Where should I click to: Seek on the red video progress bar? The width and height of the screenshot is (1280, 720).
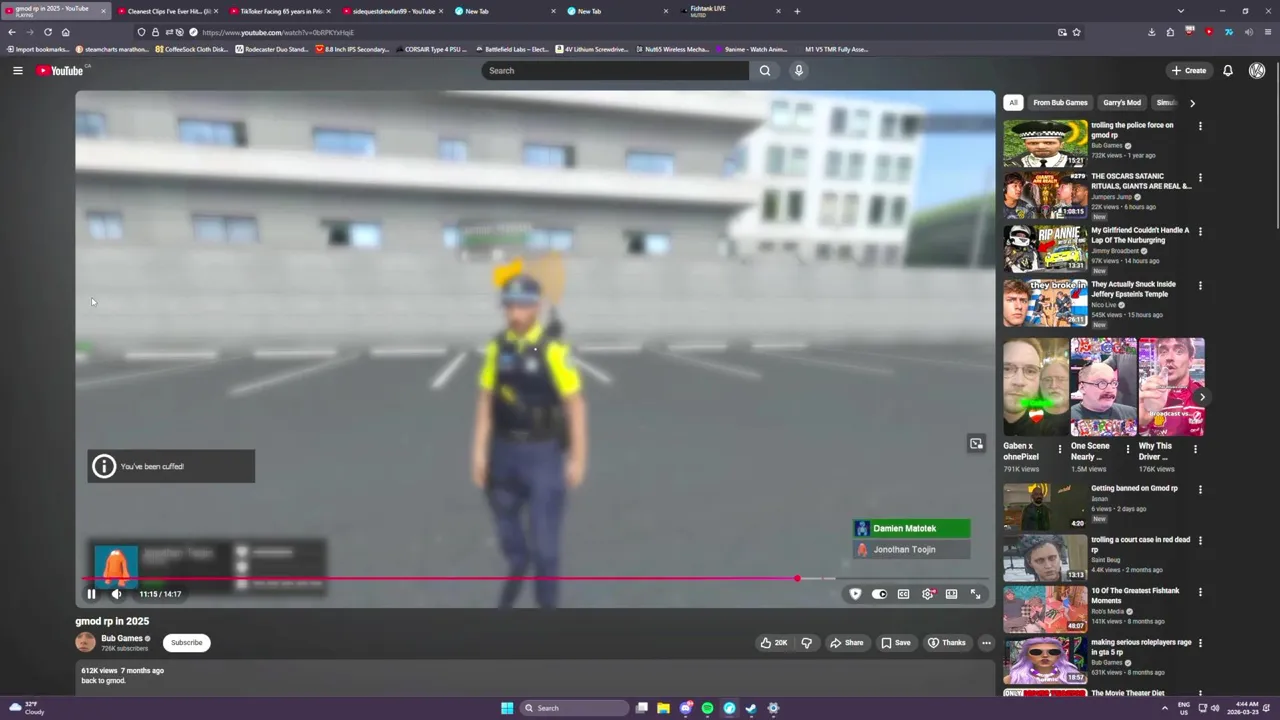coord(535,578)
